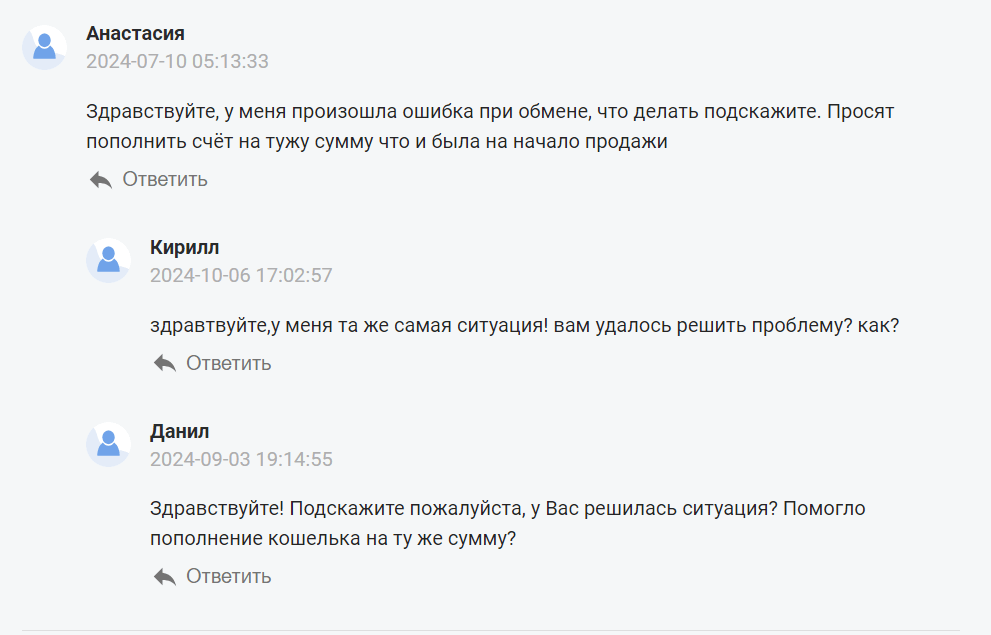Click the 'Ответить' text below Анастасия's message

[165, 179]
